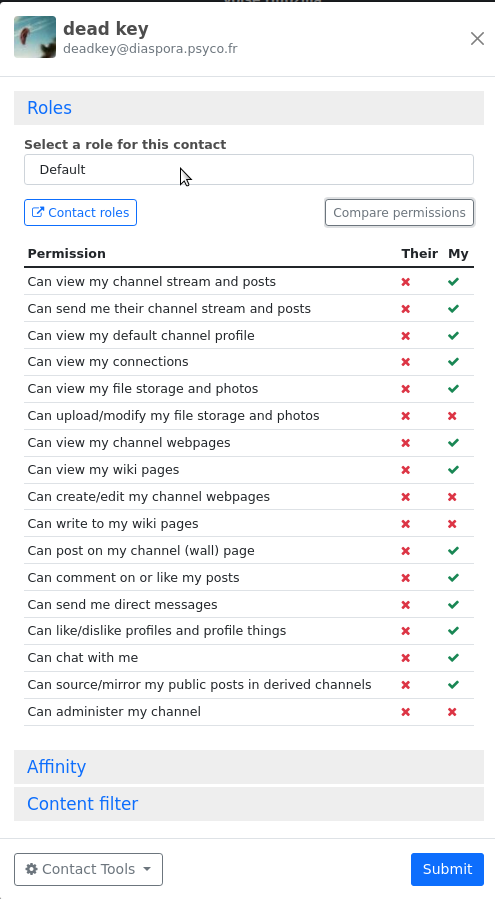Open the Contact roles link
Viewport: 495px width, 899px height.
click(x=80, y=213)
